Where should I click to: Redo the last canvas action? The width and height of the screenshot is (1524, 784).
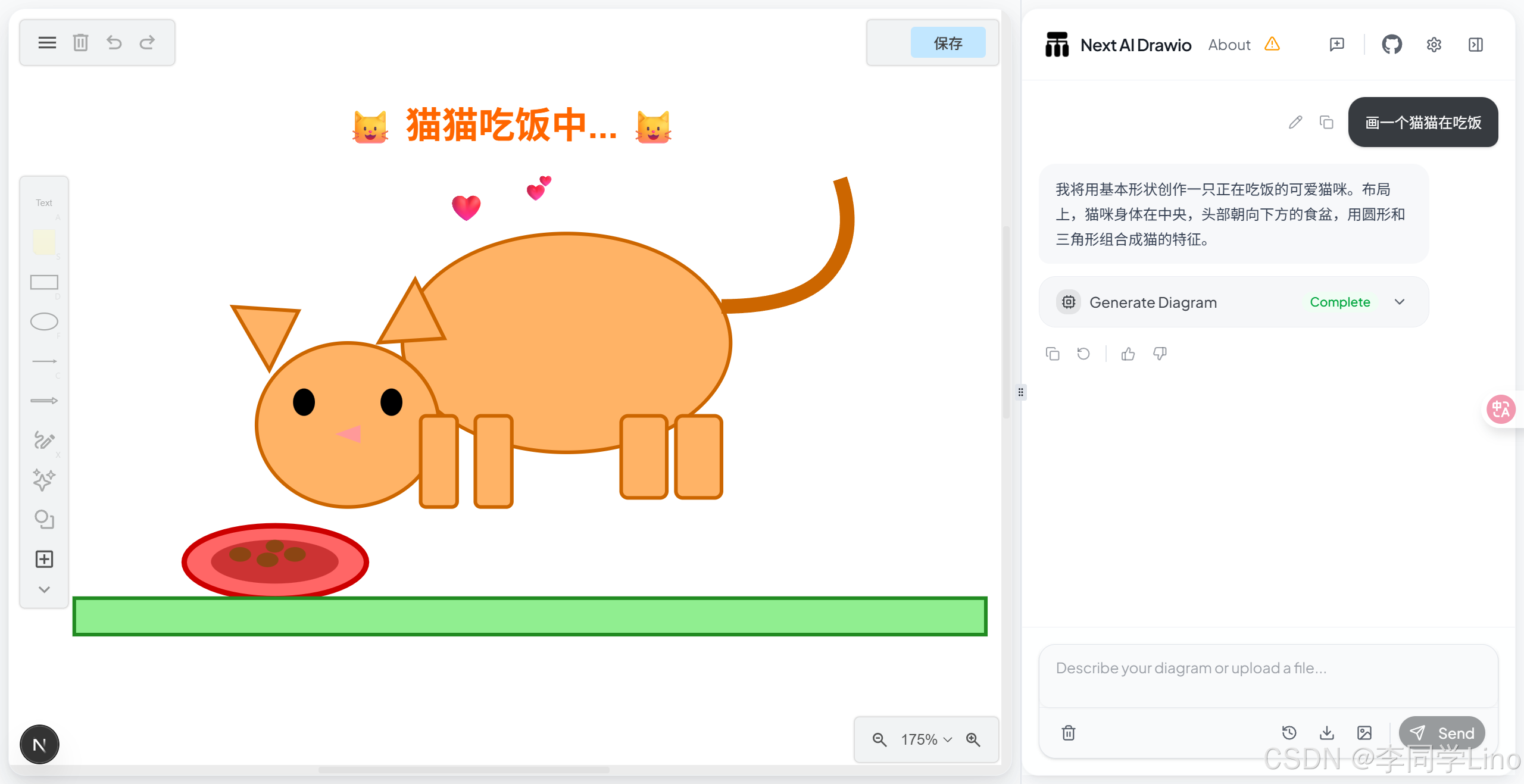(147, 43)
